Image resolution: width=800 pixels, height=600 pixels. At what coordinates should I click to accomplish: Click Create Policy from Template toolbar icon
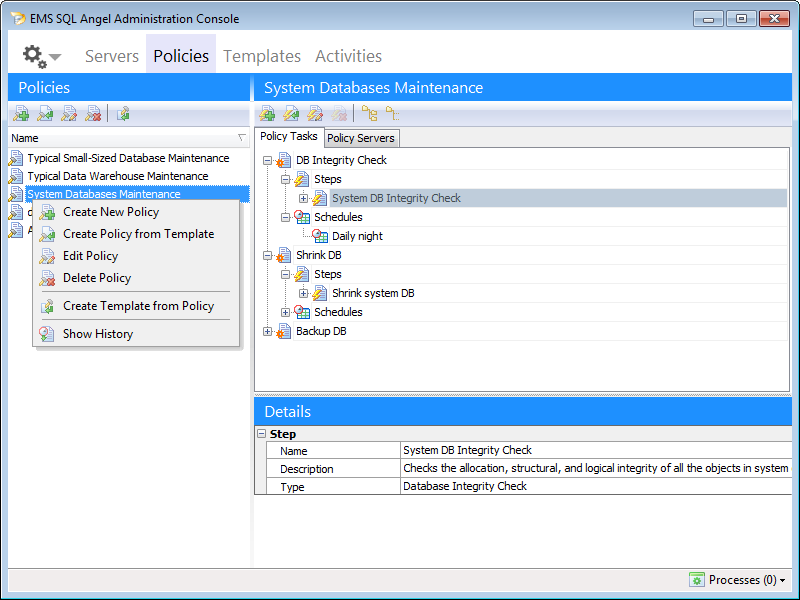45,114
